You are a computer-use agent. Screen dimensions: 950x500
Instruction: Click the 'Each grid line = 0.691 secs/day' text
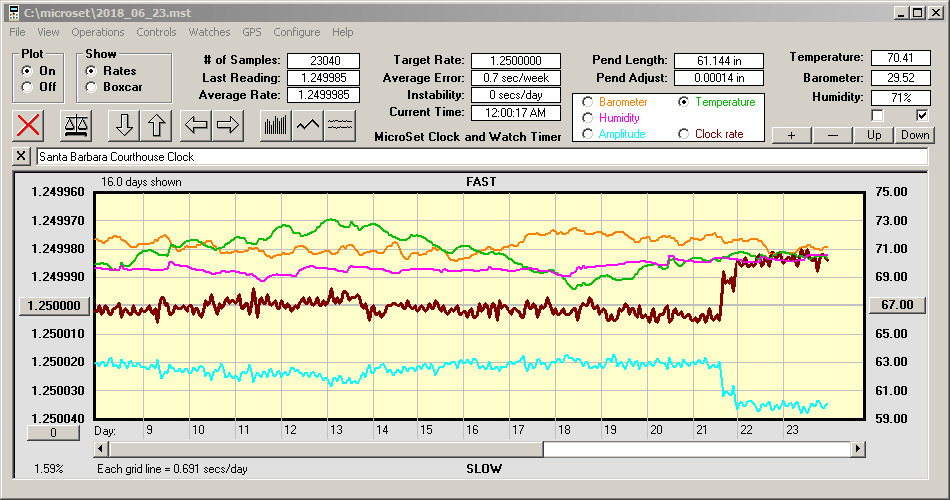click(x=172, y=468)
